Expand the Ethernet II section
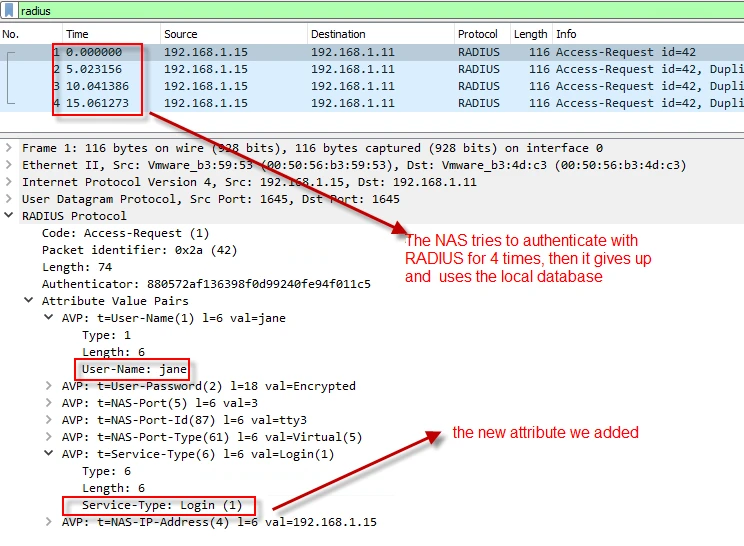 (x=10, y=165)
